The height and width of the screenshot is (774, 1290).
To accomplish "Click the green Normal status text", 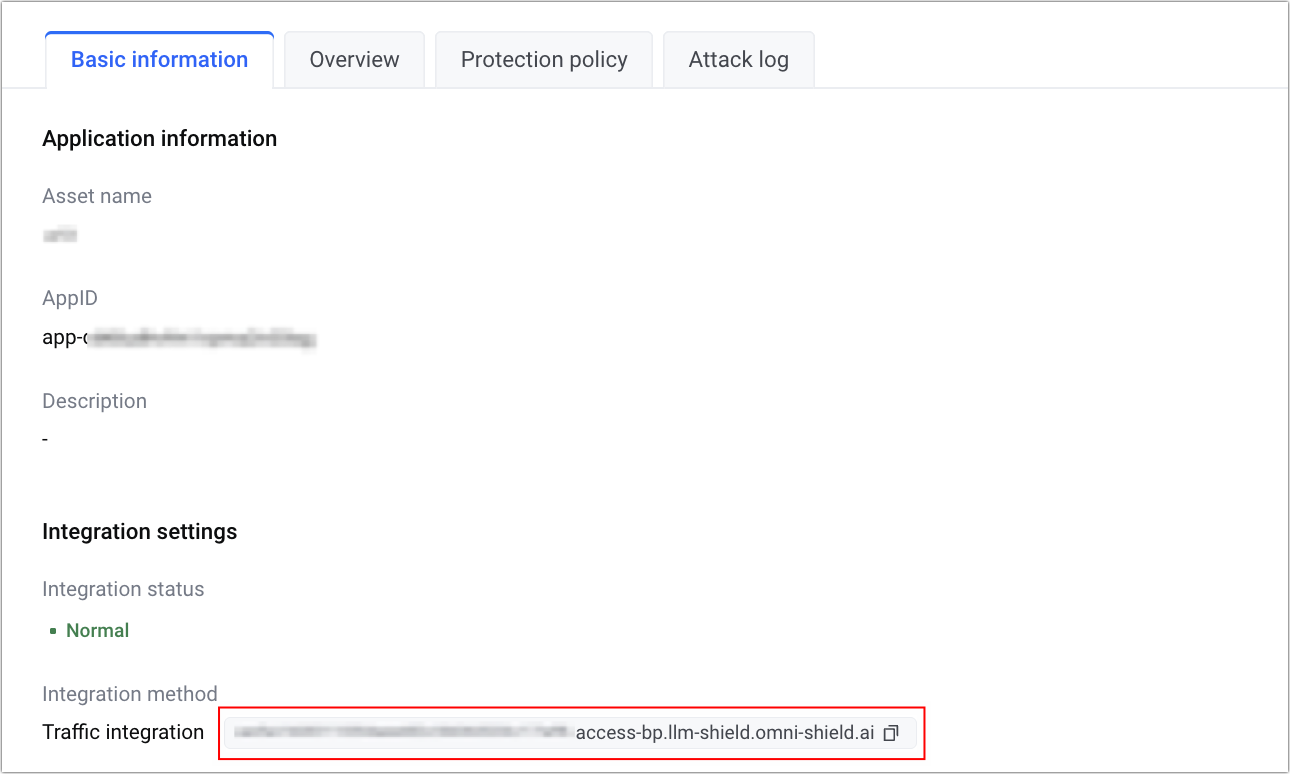I will [x=97, y=631].
